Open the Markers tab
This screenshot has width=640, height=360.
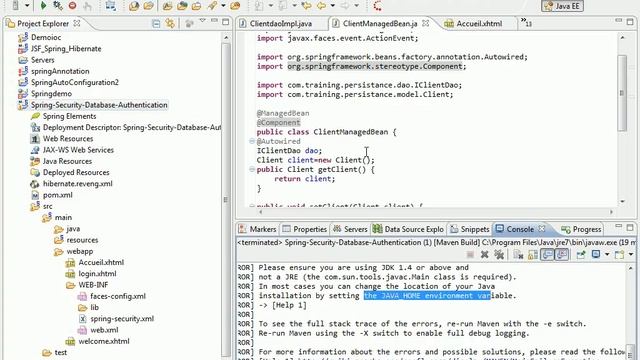[x=258, y=229]
